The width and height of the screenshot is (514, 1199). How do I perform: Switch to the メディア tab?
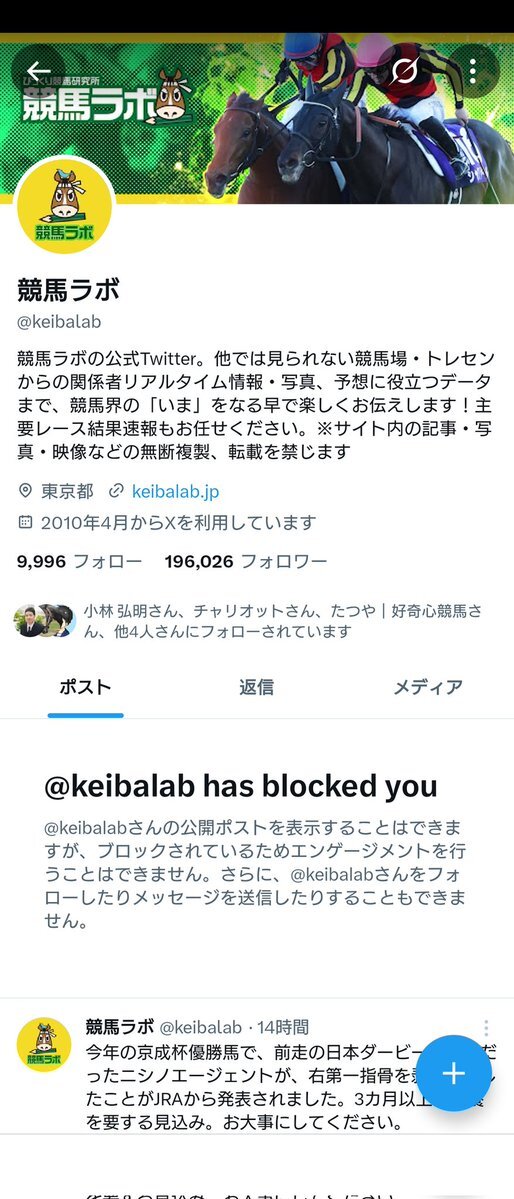[428, 687]
